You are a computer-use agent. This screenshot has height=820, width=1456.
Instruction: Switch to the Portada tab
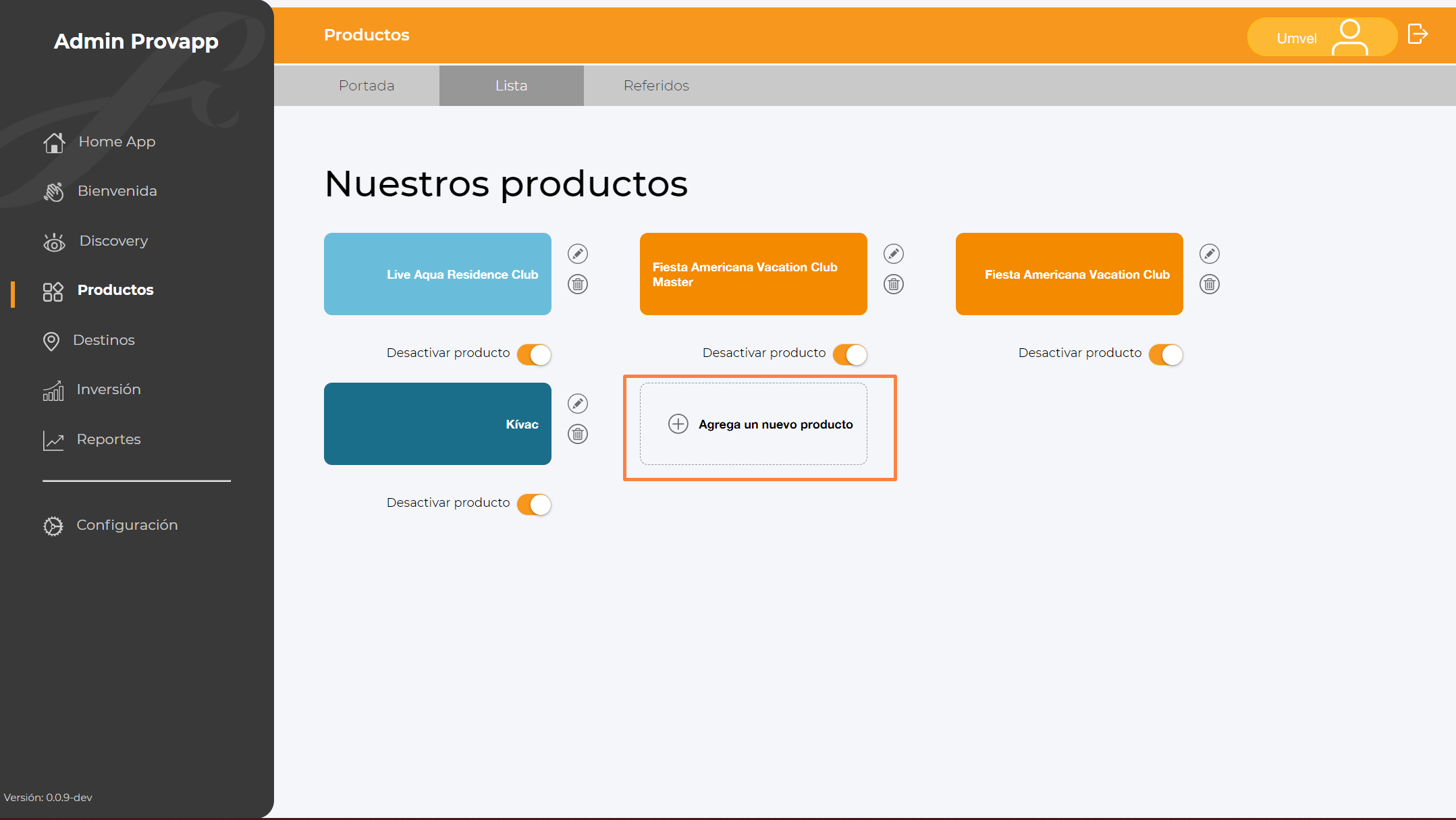(x=367, y=86)
